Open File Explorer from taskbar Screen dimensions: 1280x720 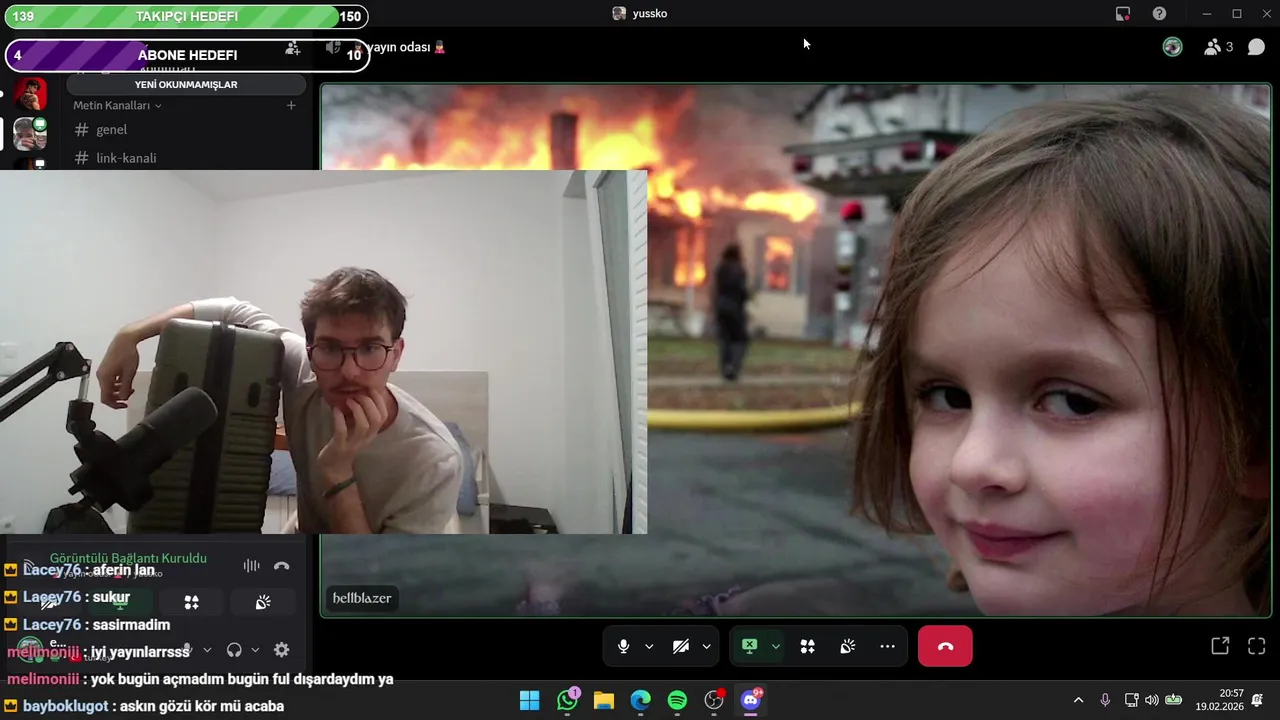click(603, 700)
